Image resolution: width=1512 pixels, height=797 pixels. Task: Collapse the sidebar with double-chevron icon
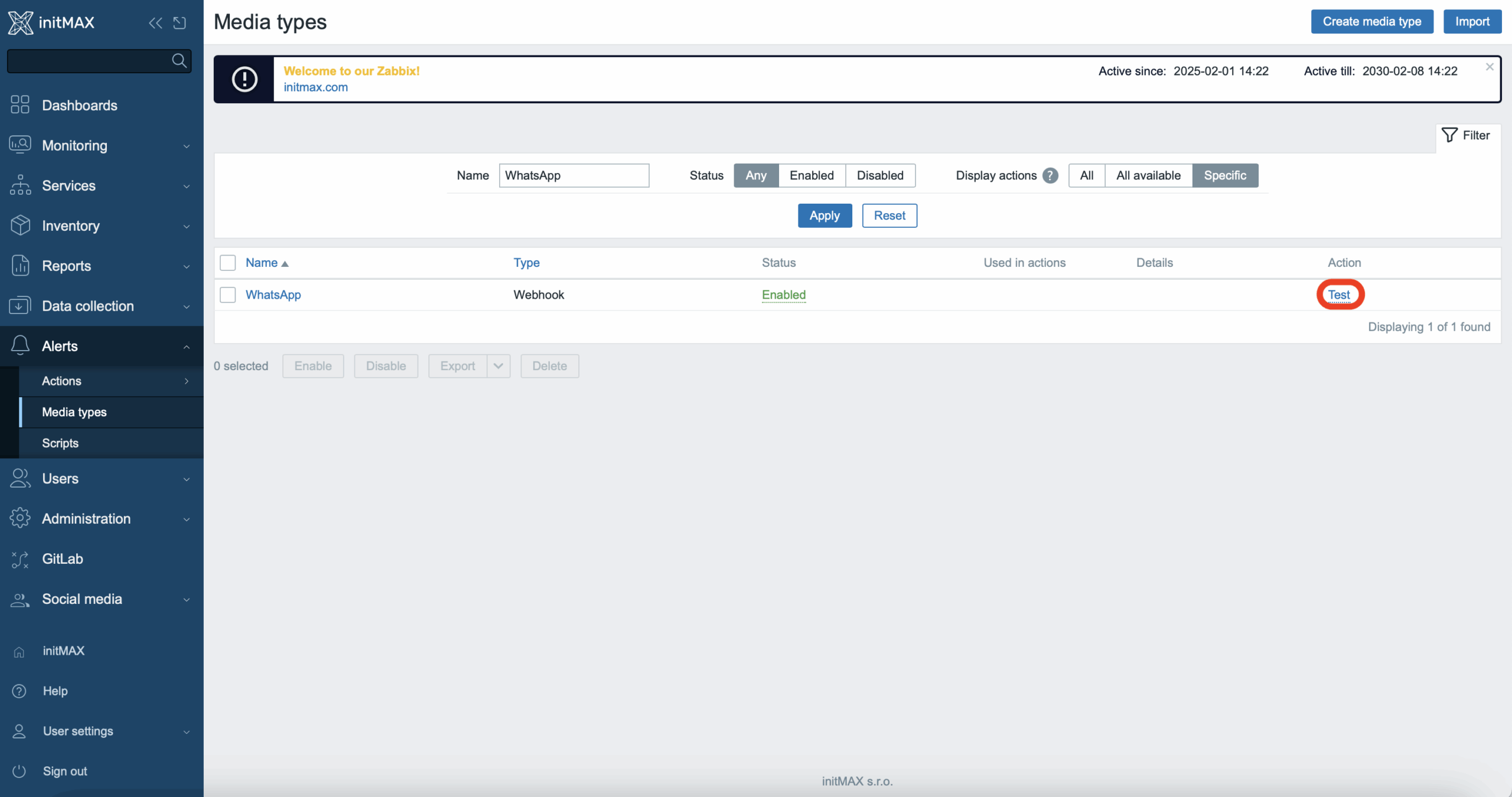pyautogui.click(x=155, y=23)
